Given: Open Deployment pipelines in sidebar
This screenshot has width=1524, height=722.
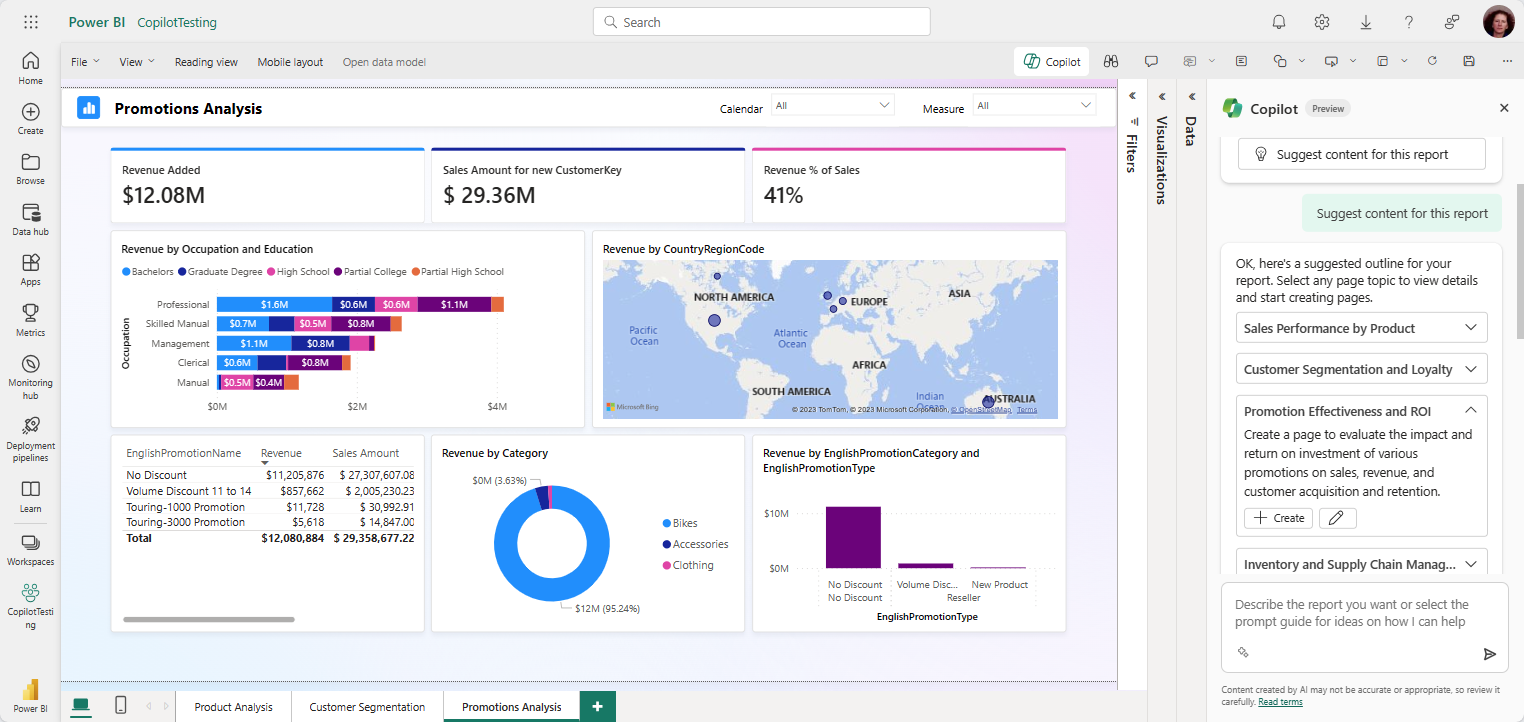Looking at the screenshot, I should click(x=30, y=438).
